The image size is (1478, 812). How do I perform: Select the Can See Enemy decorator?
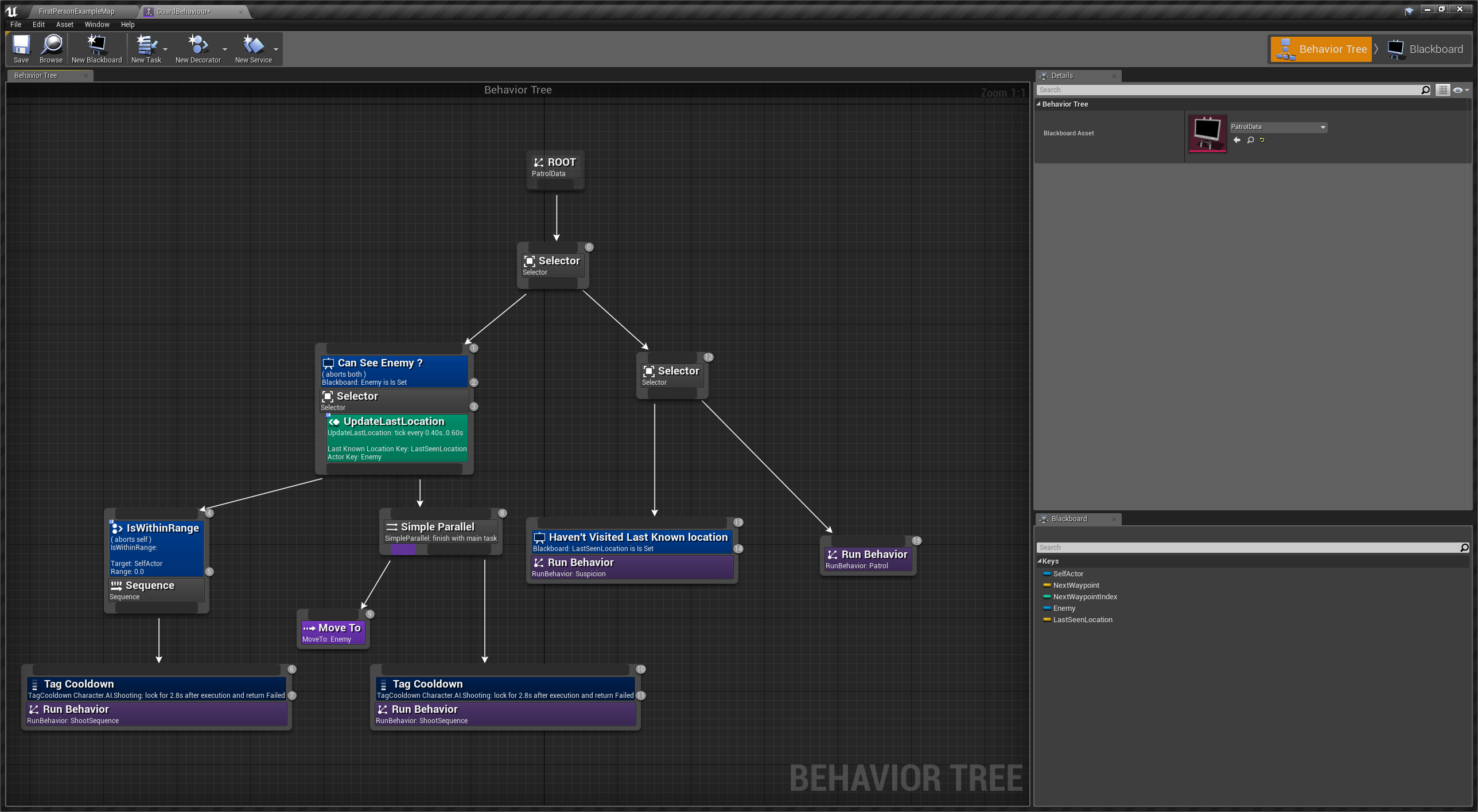(x=394, y=372)
